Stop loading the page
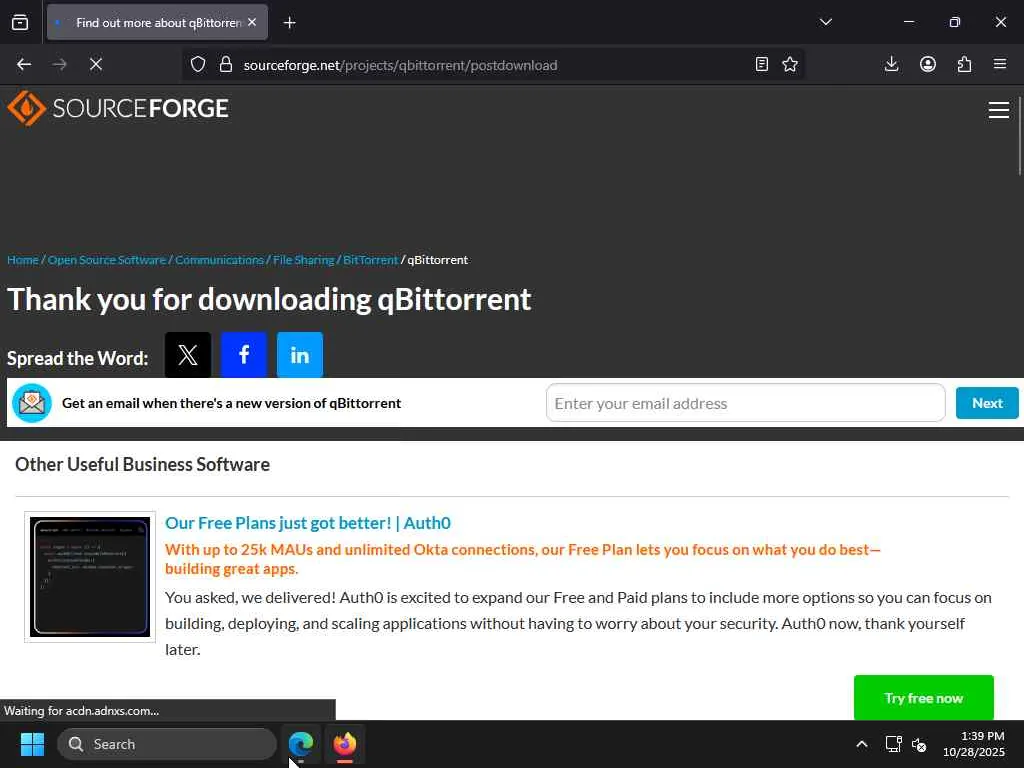Screen dimensions: 1024x768 [95, 64]
